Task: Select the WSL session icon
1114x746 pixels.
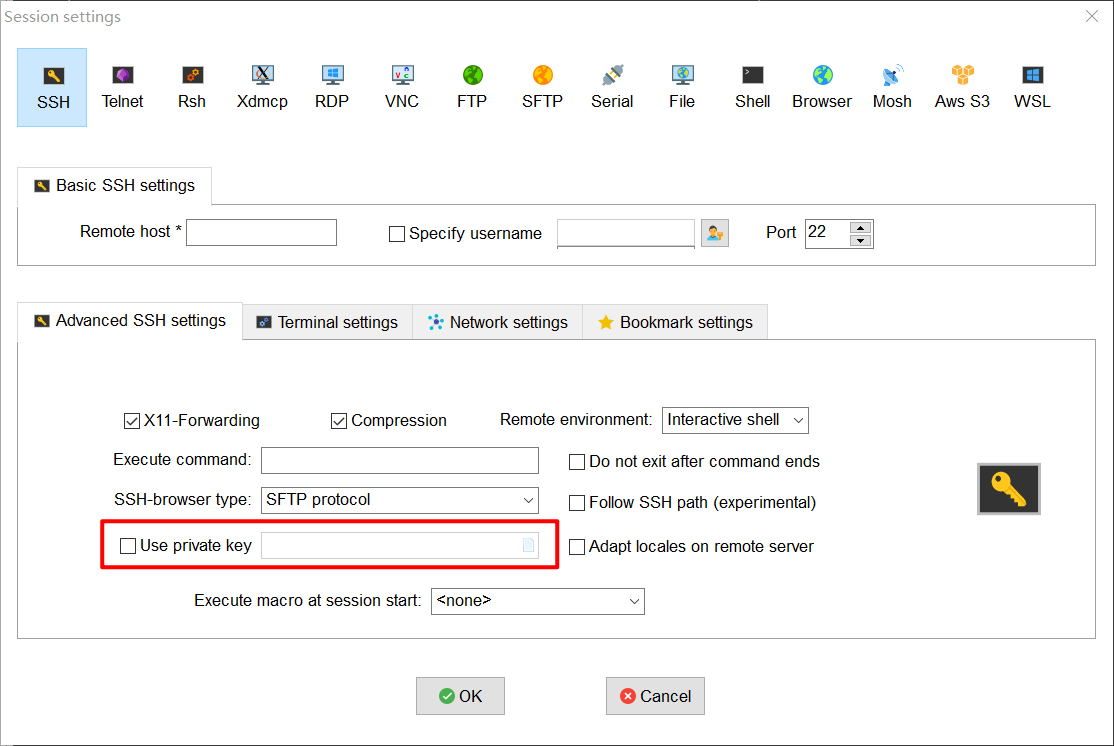Action: click(x=1032, y=87)
